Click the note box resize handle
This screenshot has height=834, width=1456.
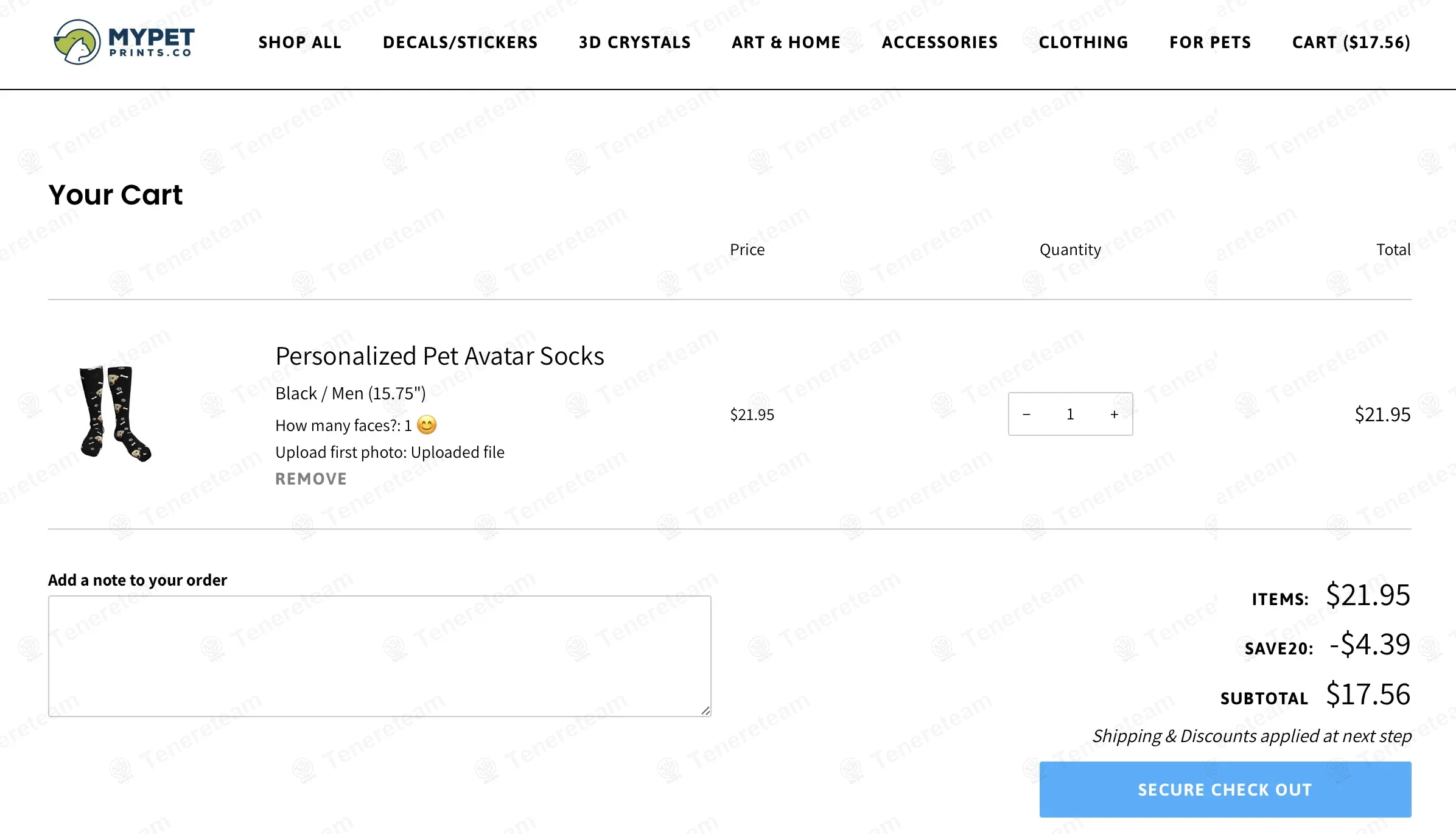(x=705, y=710)
